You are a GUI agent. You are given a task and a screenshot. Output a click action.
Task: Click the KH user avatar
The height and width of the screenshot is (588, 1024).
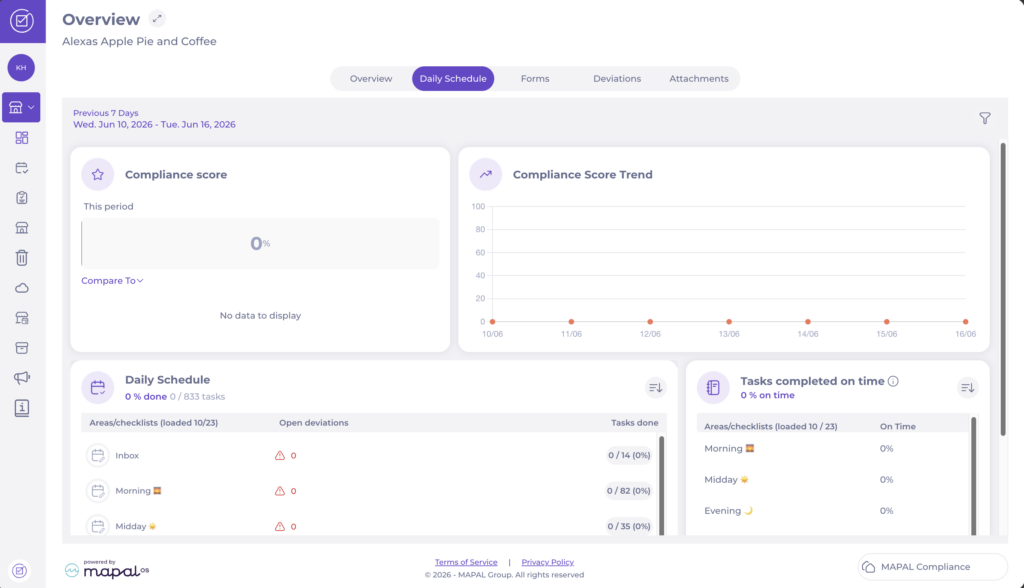click(21, 67)
